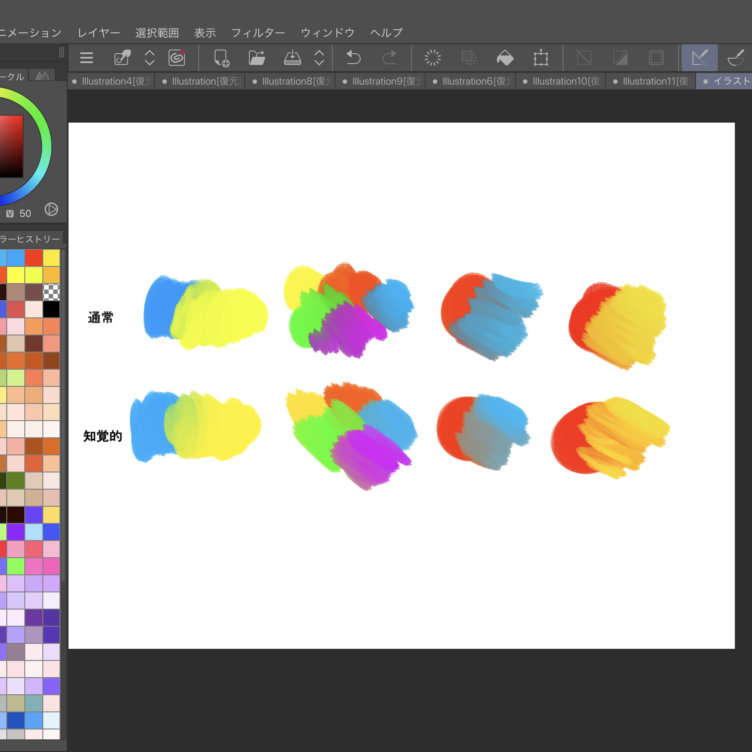752x752 pixels.
Task: Open the フィルター menu
Action: tap(258, 33)
